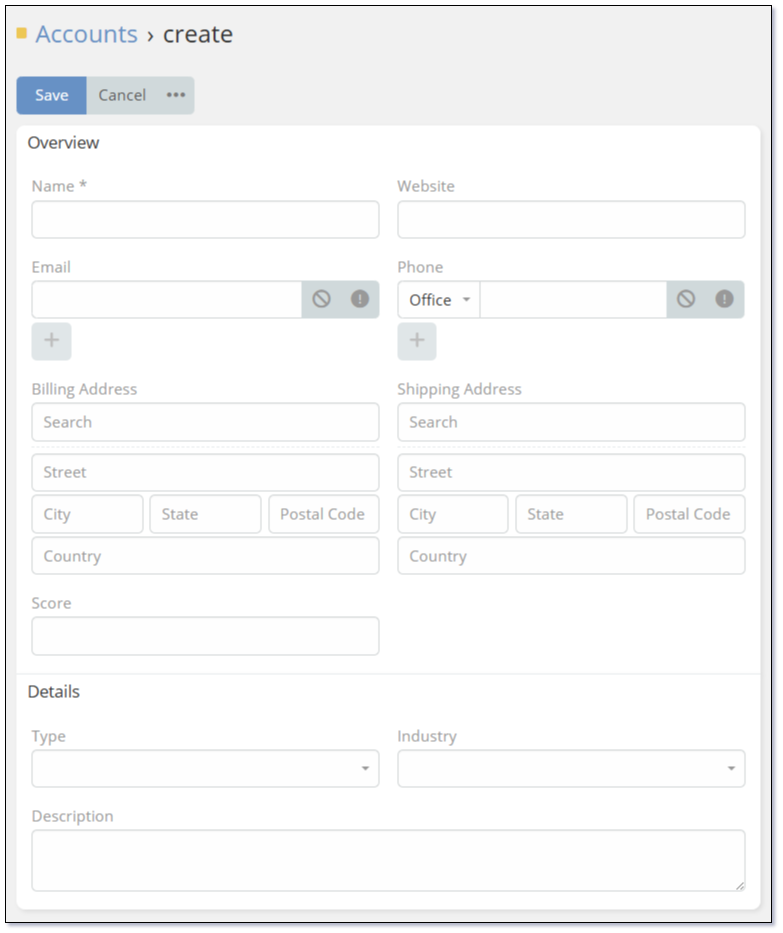Click the Billing Address Postal Code field
Screen dimensions: 783x933
pyautogui.click(x=324, y=514)
